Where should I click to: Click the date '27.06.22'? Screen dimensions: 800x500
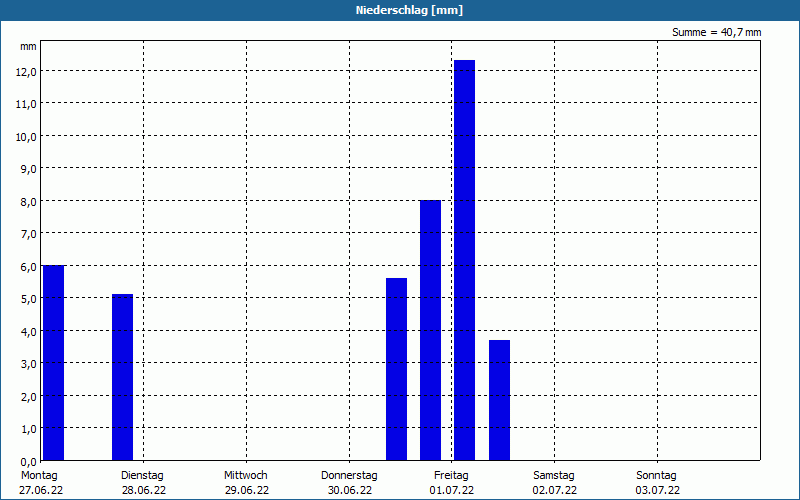coord(41,490)
